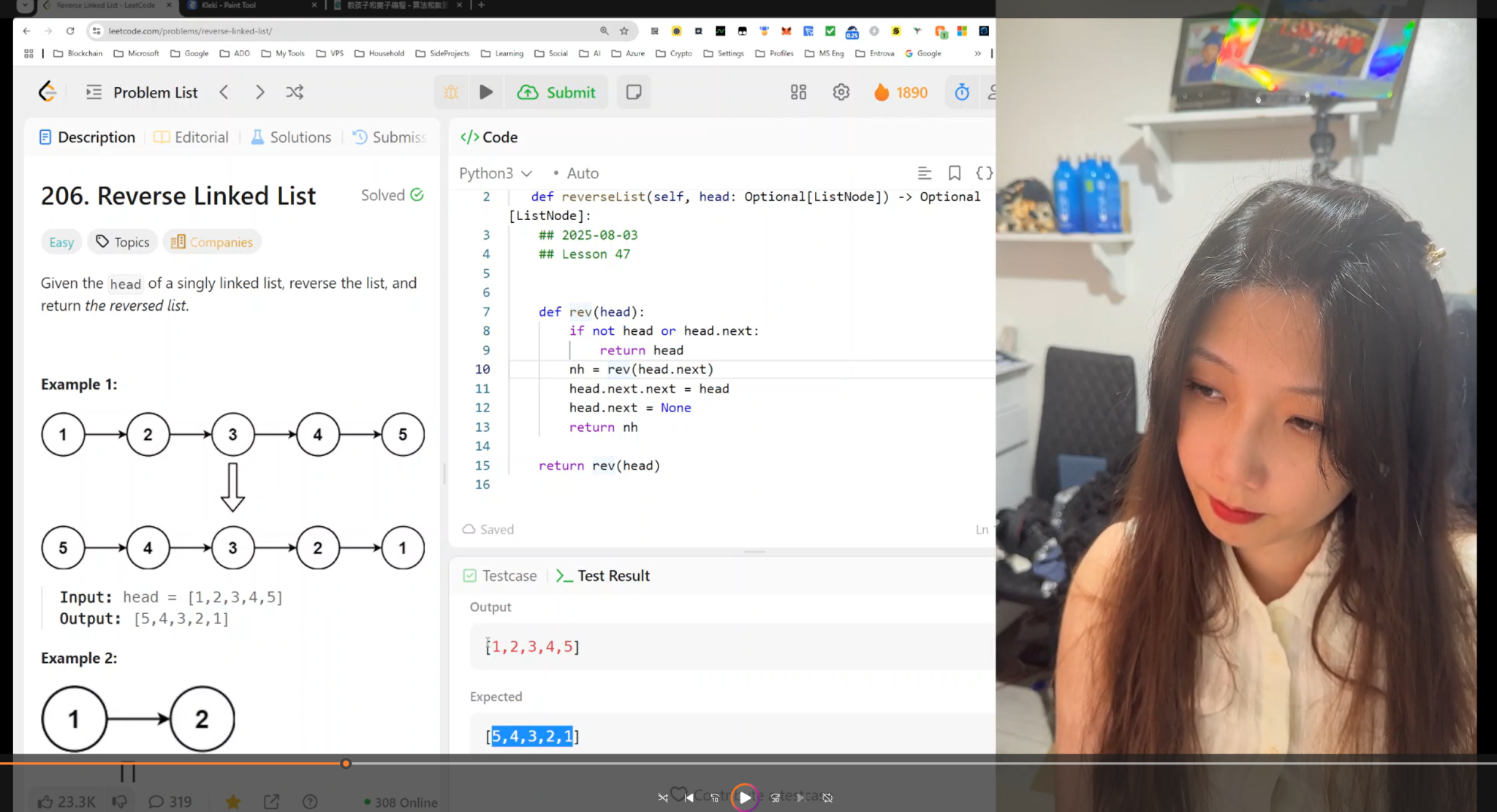Bookmark this page with the address bar star

coord(624,31)
